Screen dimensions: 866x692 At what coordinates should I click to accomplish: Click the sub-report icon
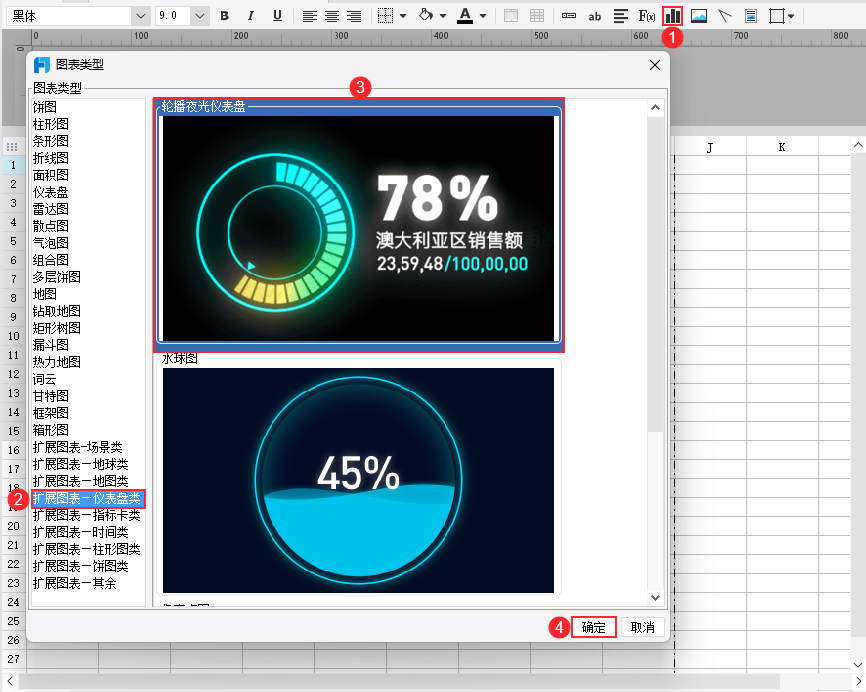click(x=751, y=16)
